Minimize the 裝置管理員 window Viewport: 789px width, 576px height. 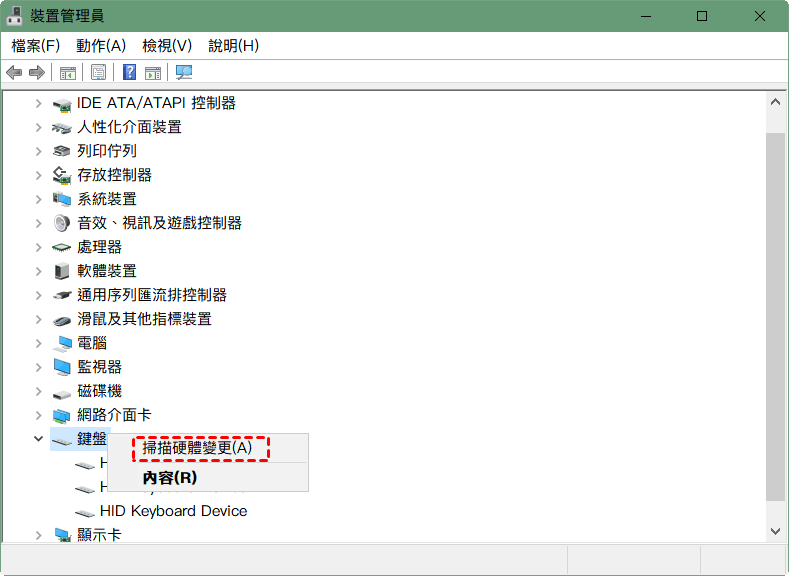click(646, 16)
